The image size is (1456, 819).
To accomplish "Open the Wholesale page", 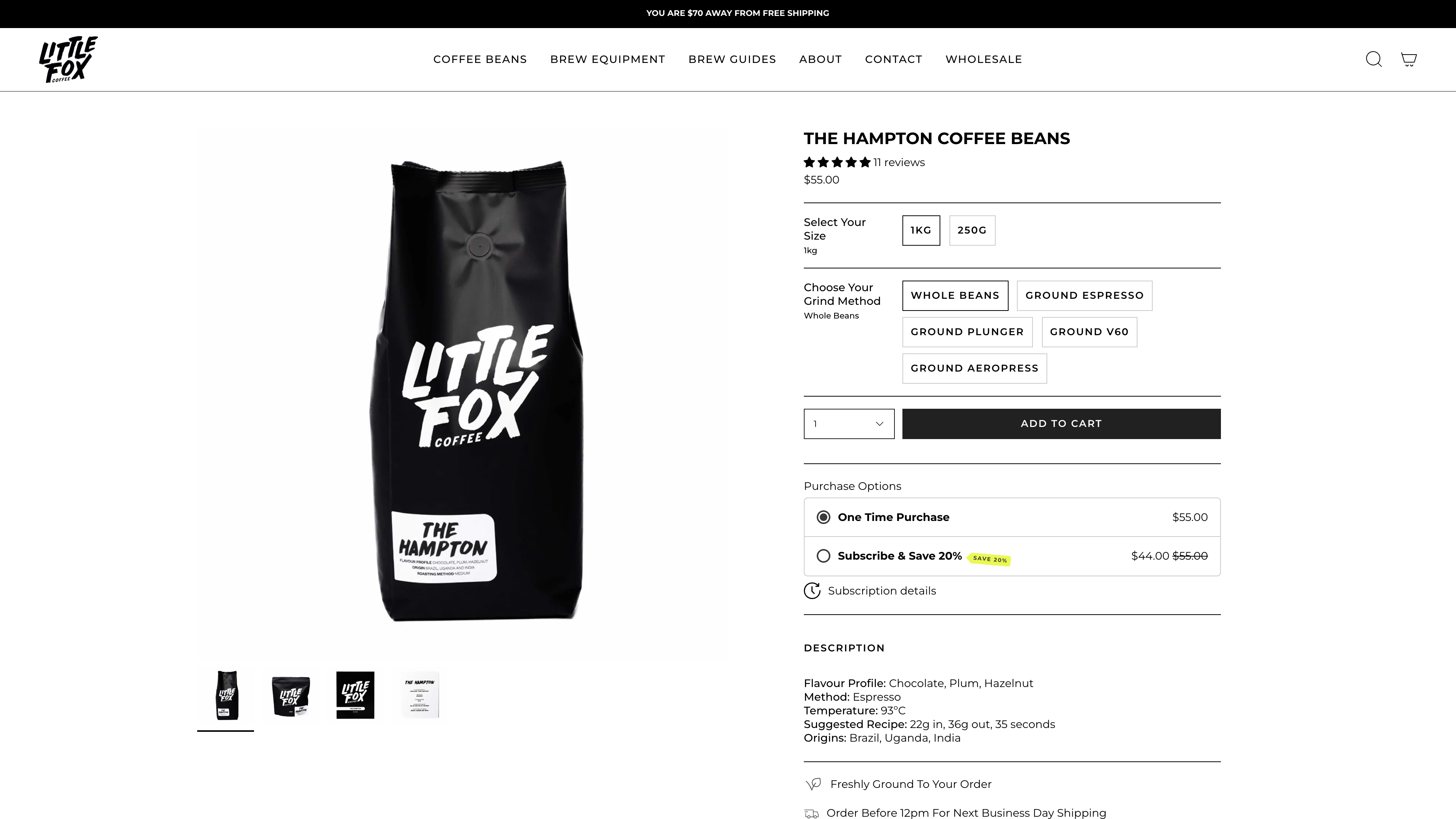I will [x=984, y=59].
